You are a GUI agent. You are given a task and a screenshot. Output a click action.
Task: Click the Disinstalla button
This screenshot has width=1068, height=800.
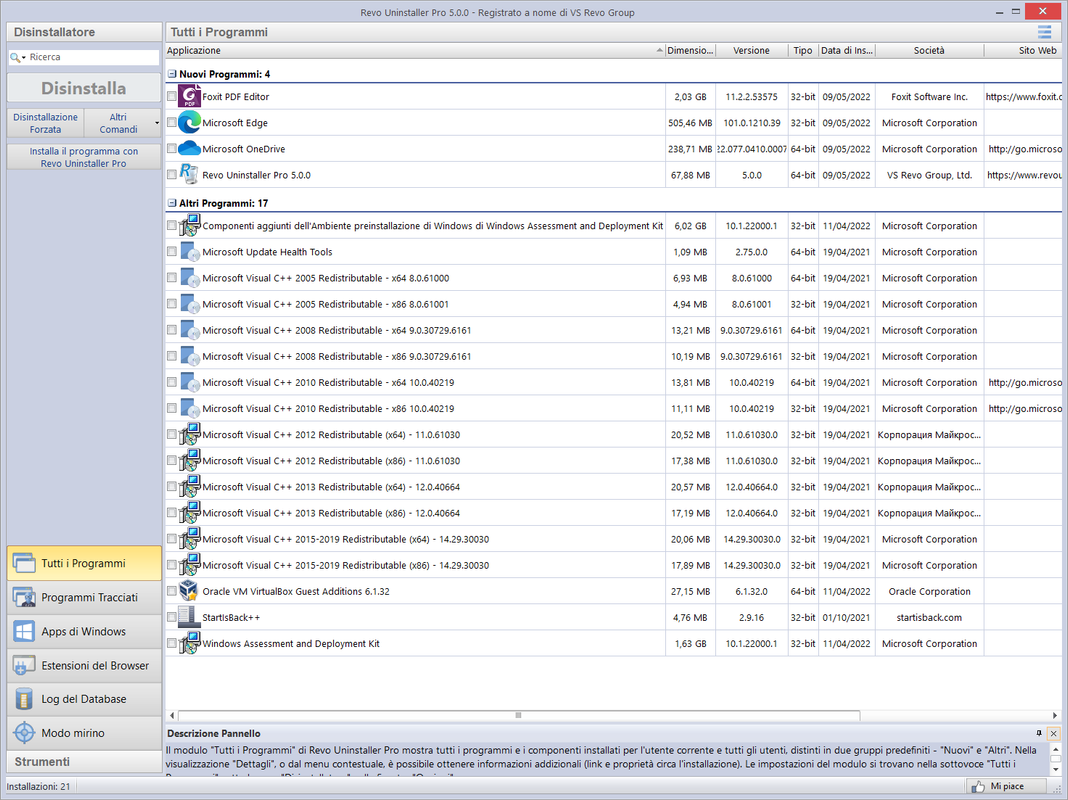click(x=84, y=88)
